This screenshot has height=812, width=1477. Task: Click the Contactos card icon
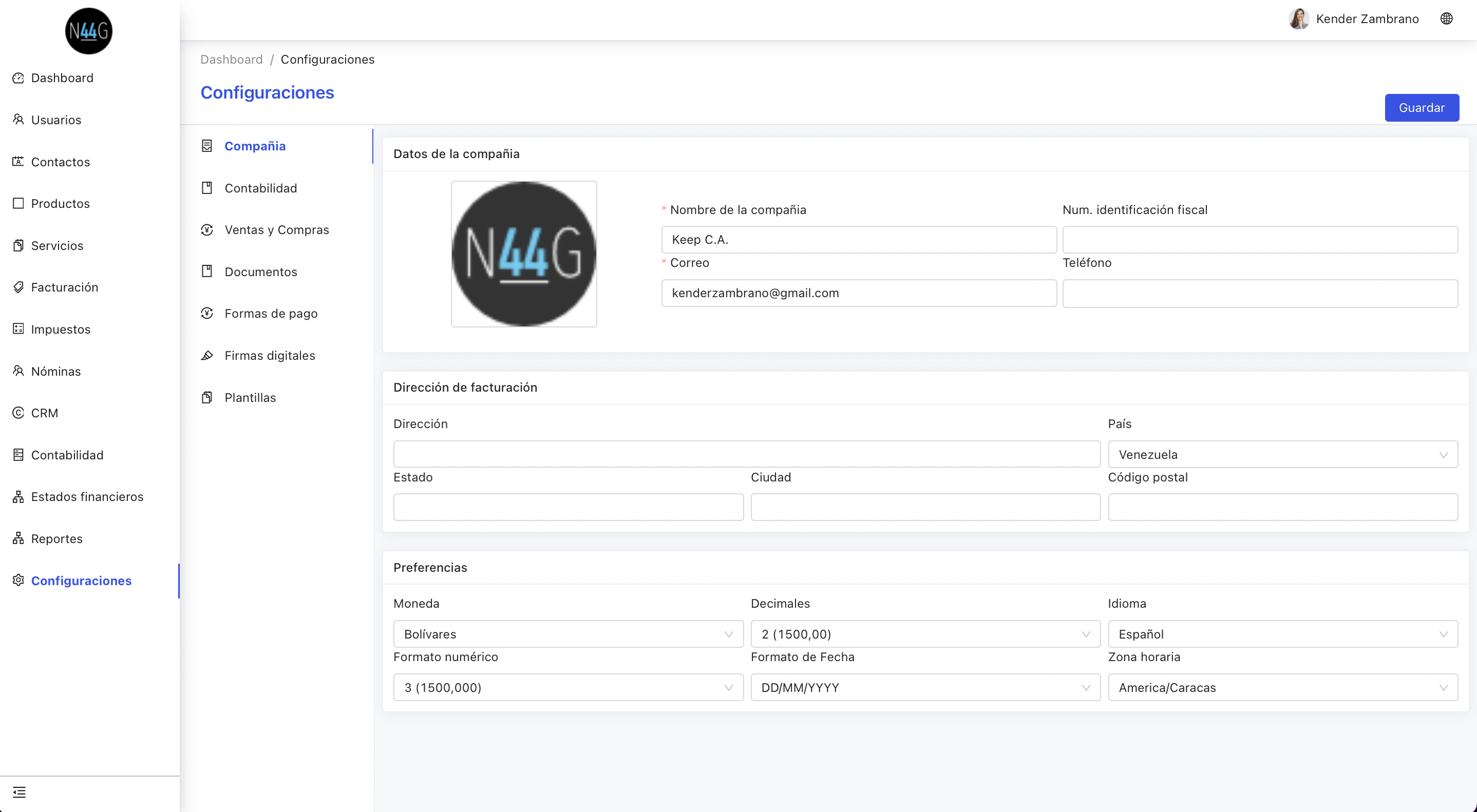tap(18, 162)
